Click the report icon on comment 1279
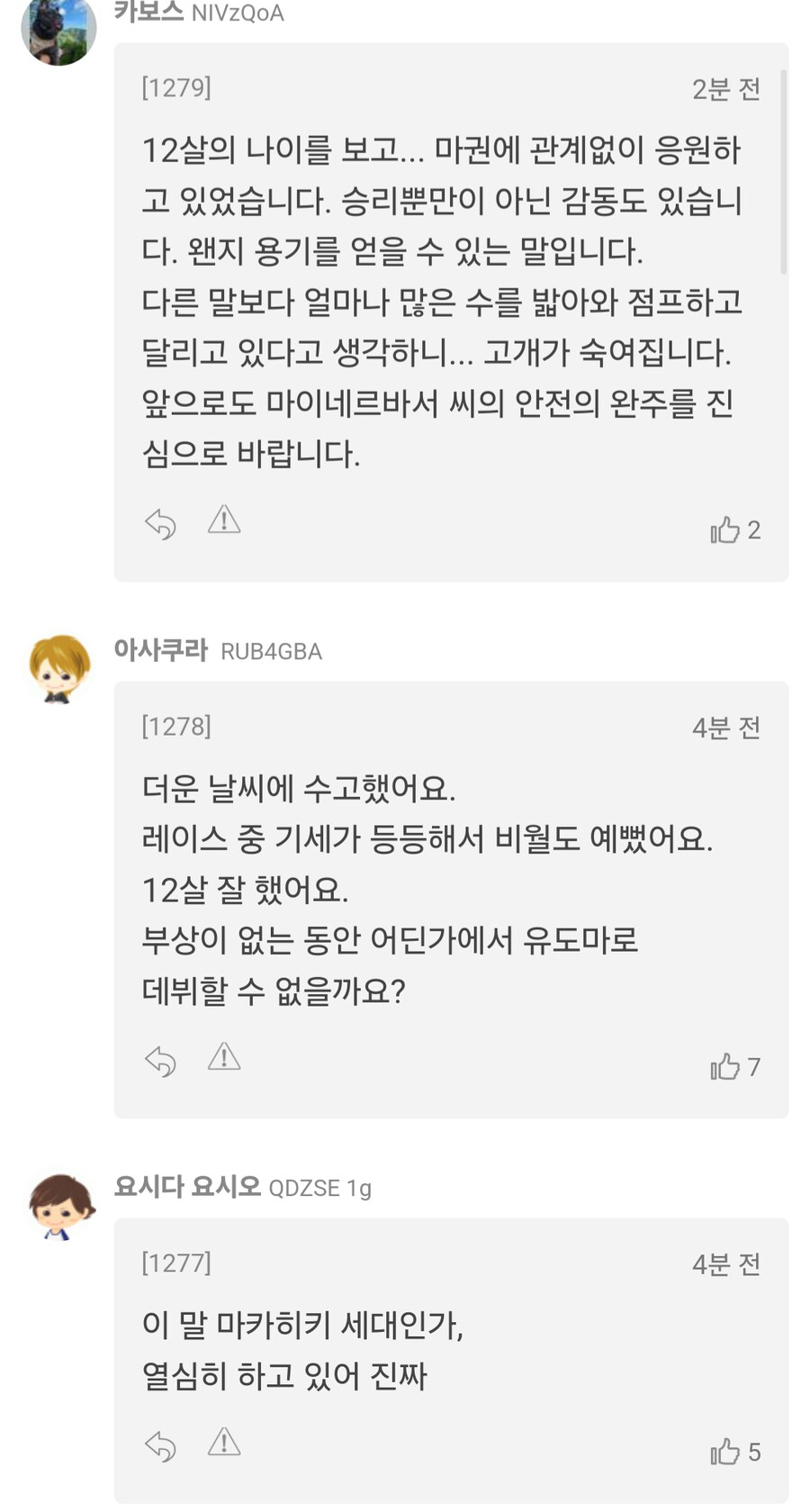 pos(224,522)
